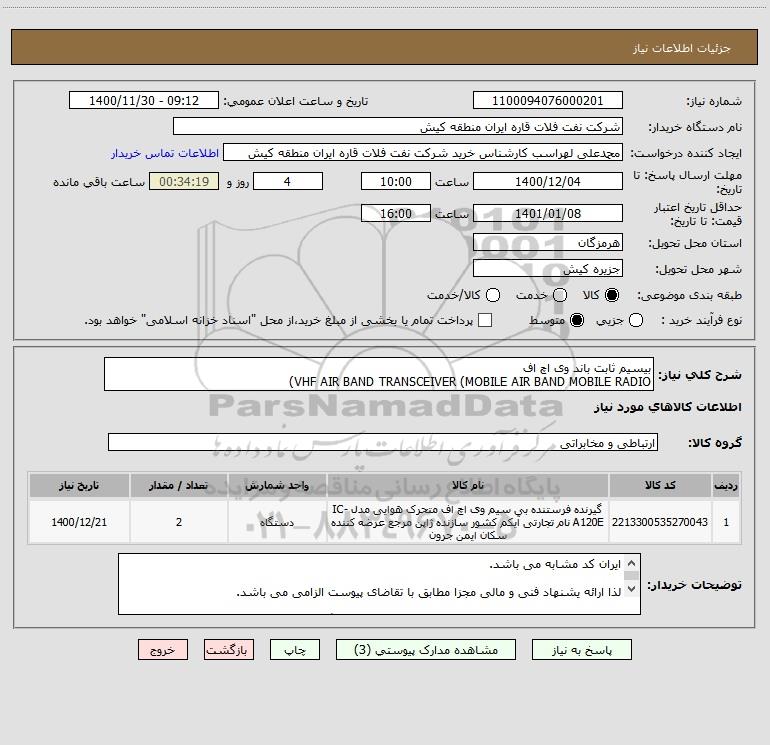Screen dimensions: 770x745
Task: Click the خروج exit button
Action: (x=163, y=650)
